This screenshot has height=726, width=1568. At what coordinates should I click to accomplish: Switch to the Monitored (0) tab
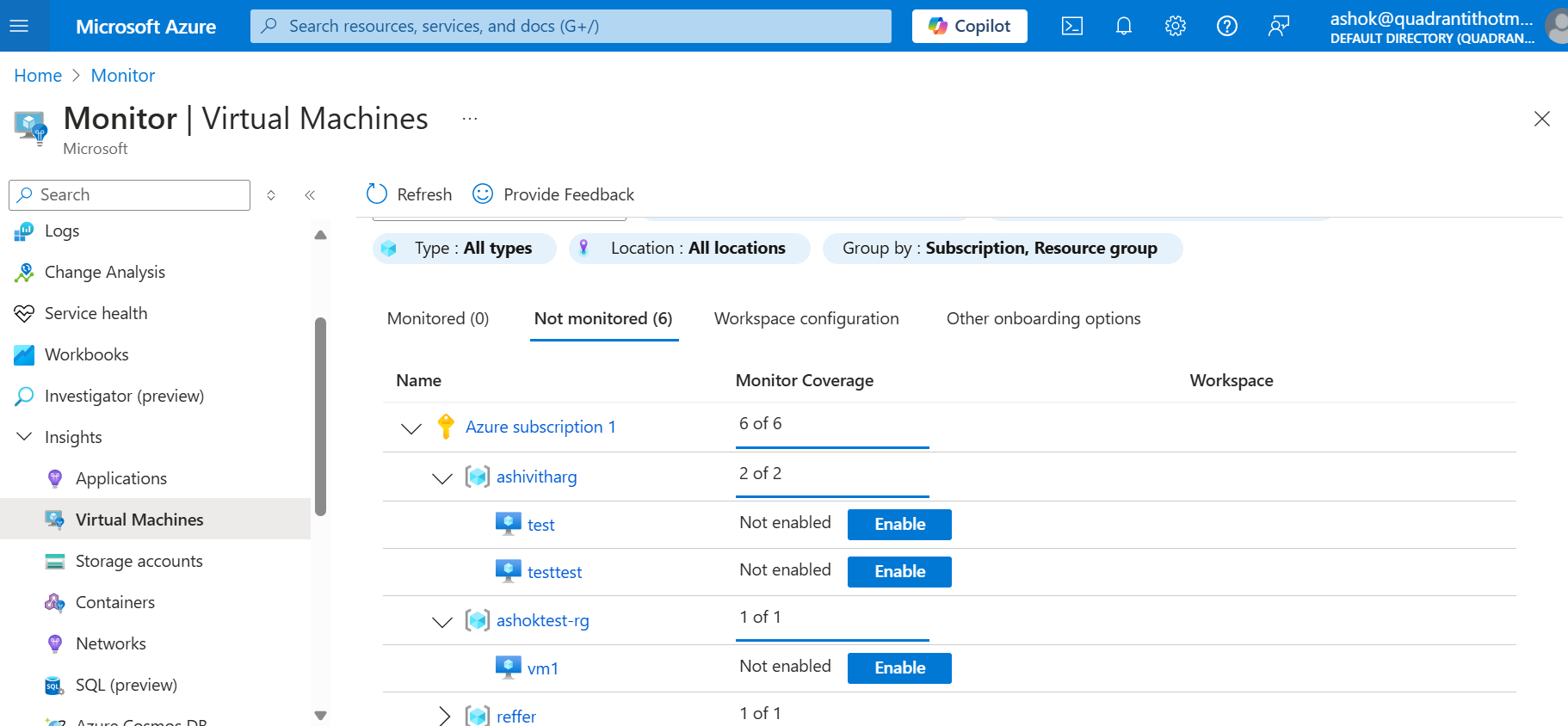[438, 318]
